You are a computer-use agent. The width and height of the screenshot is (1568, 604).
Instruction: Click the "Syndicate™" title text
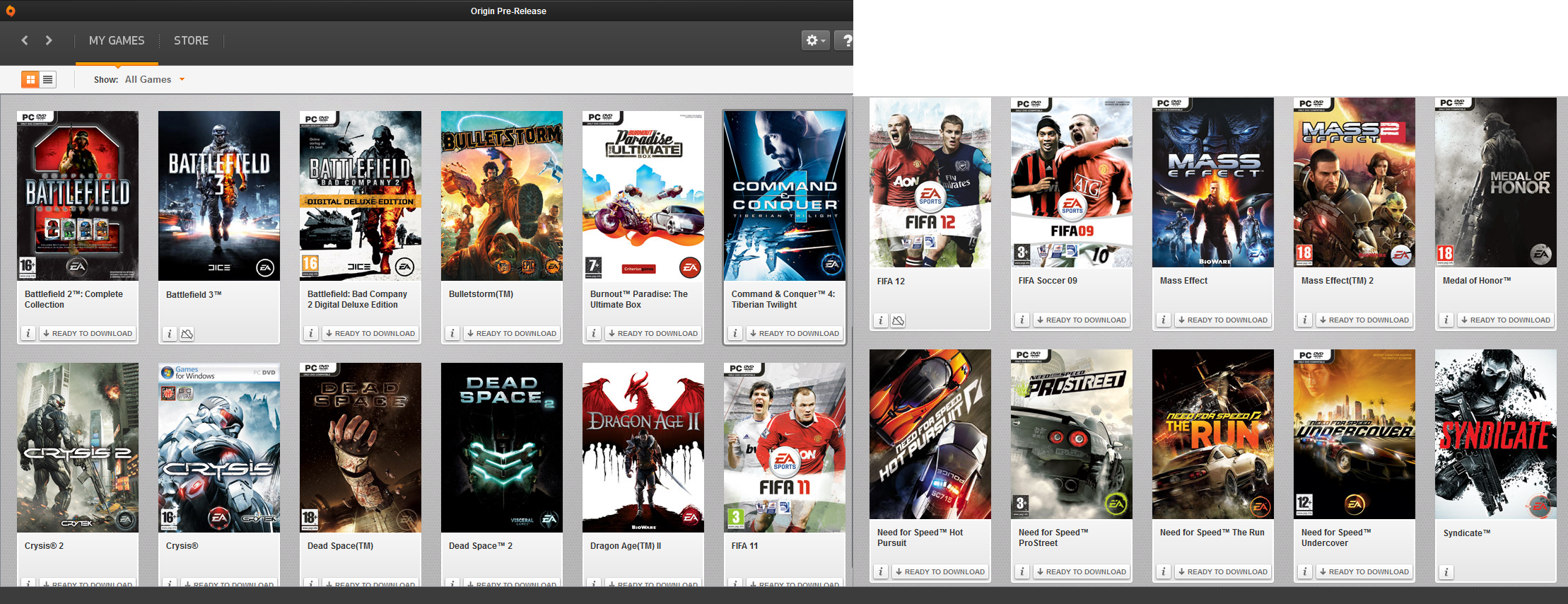[x=1467, y=533]
